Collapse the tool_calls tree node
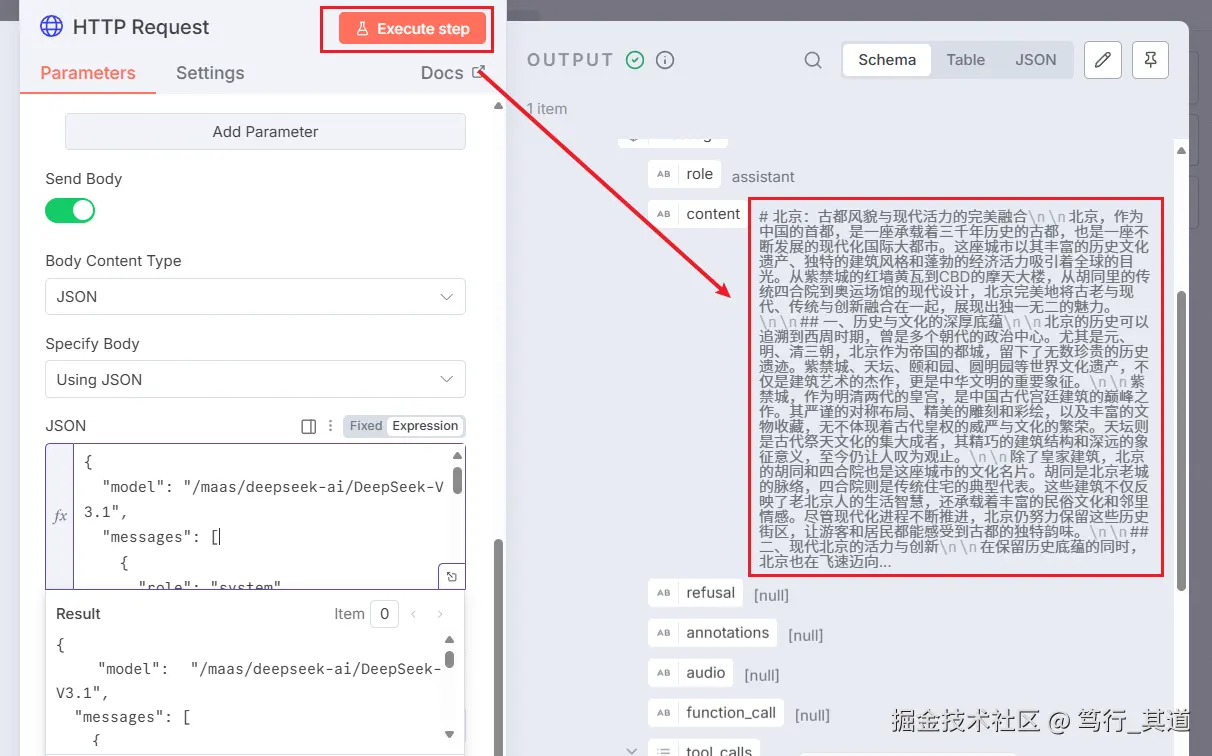The image size is (1212, 756). point(631,750)
